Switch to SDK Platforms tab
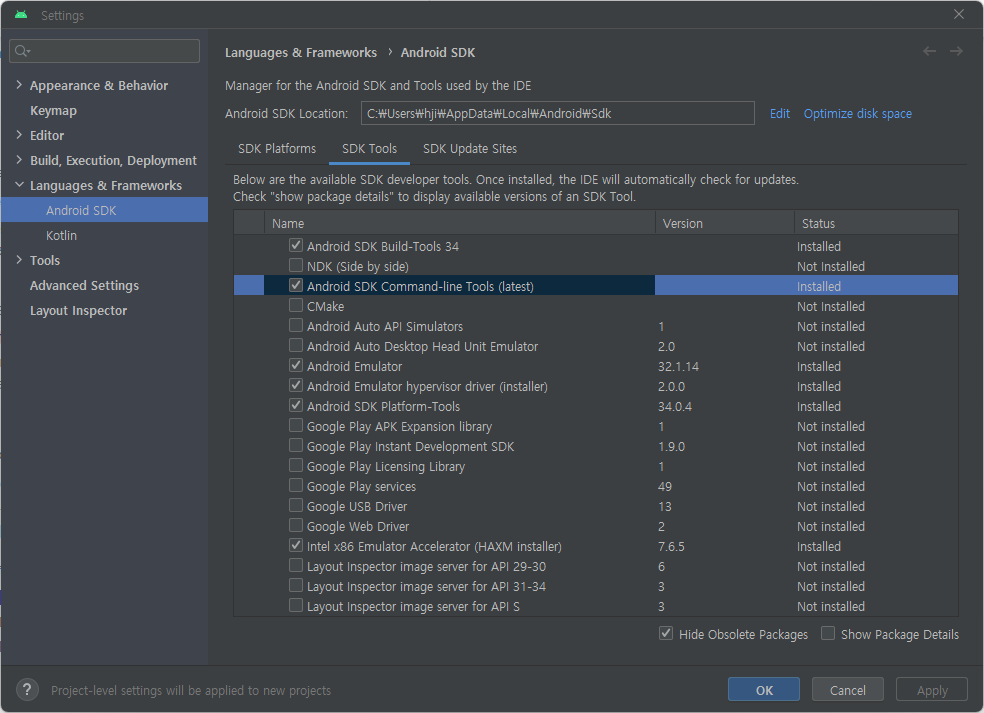This screenshot has height=713, width=984. pyautogui.click(x=277, y=149)
